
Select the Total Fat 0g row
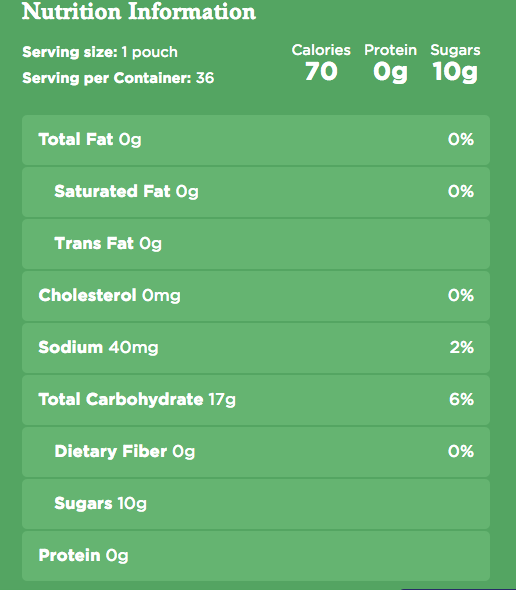(256, 140)
